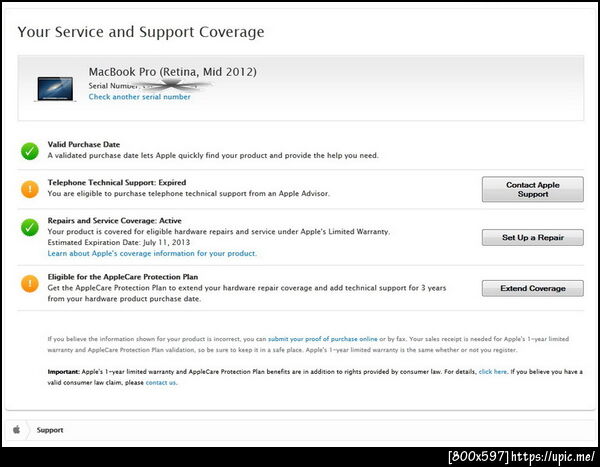
Task: Click the Set Up a Repair button
Action: [x=533, y=237]
